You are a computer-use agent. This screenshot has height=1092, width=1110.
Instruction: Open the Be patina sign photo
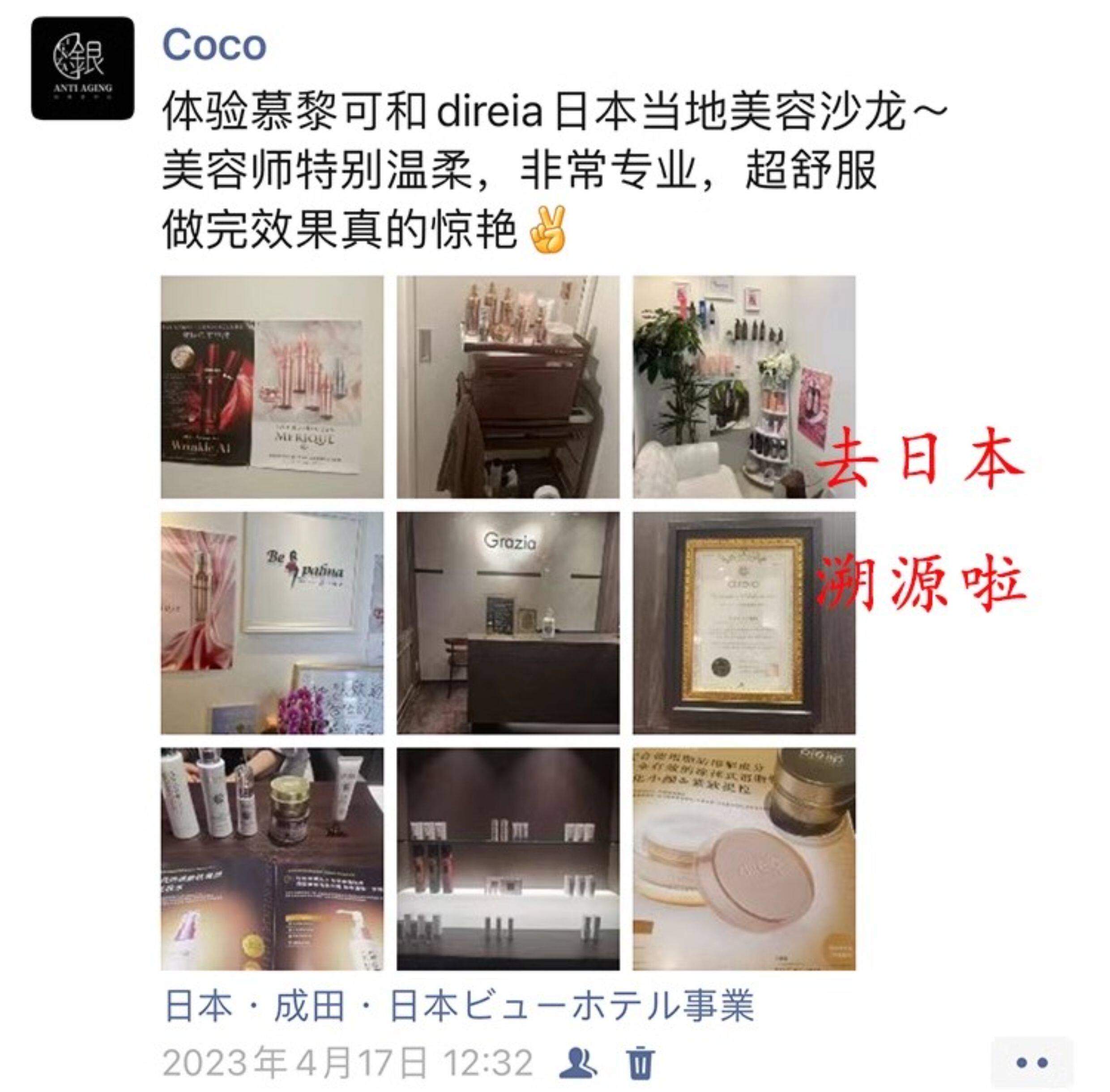pyautogui.click(x=272, y=623)
